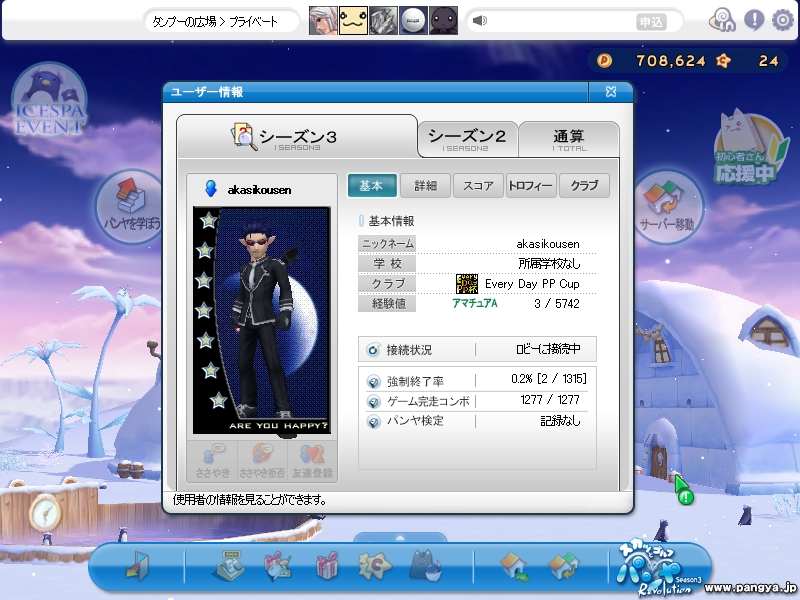Click the Every Day PP Cup club emblem
Screen dimensions: 800x600
pos(466,284)
